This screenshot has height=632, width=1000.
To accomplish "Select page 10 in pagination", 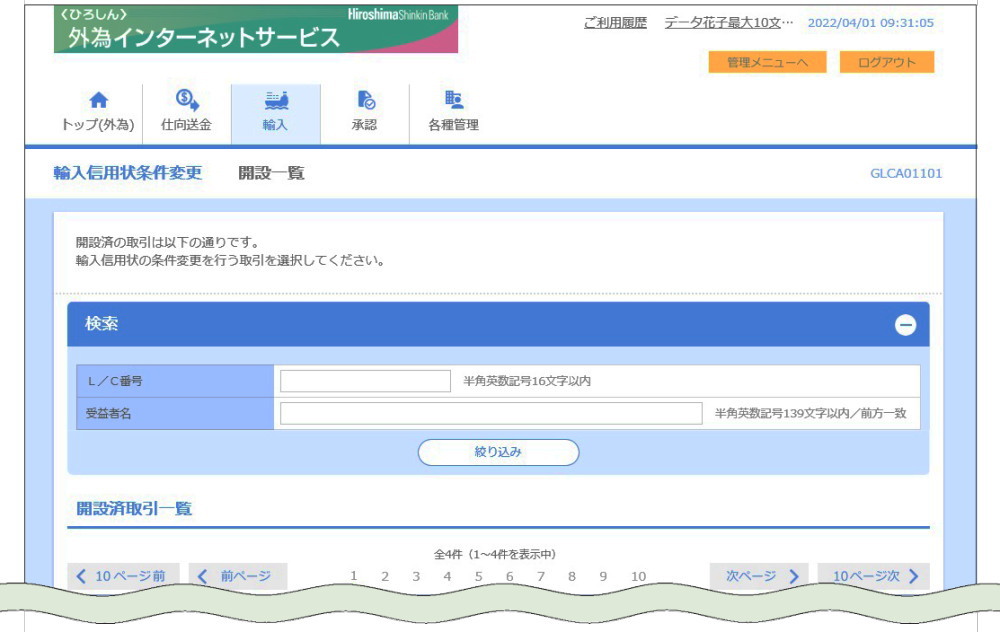I will coord(638,576).
